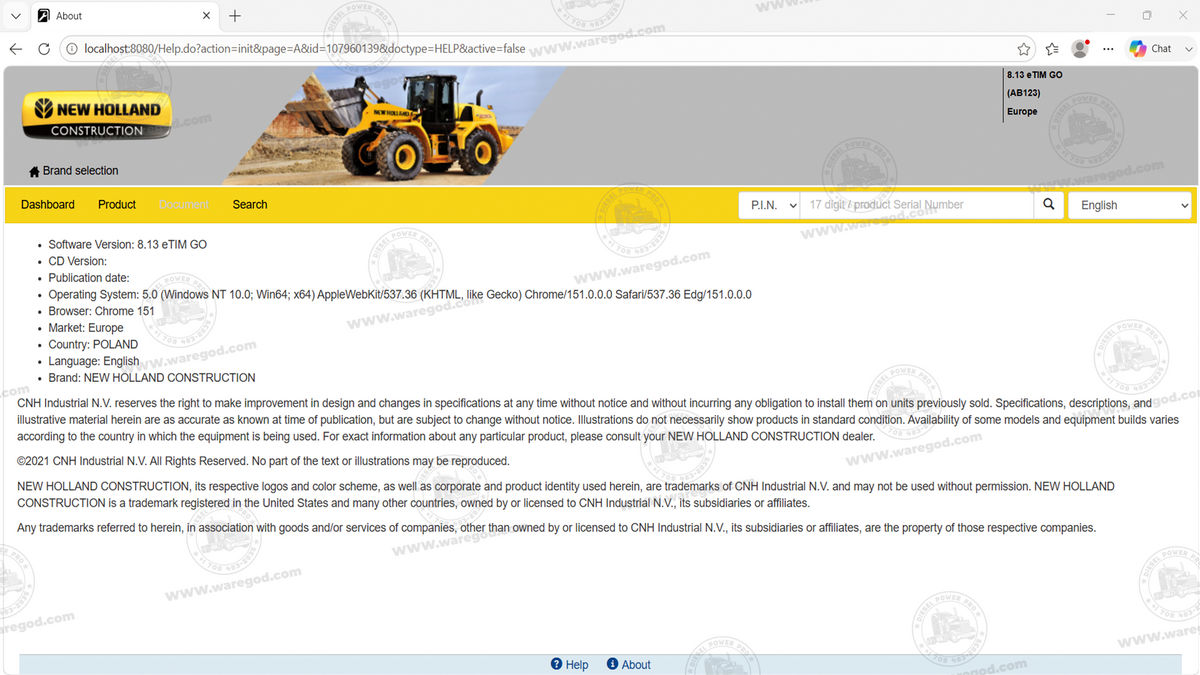Image resolution: width=1200 pixels, height=675 pixels.
Task: Click the 'Browser: Chrome 151' line
Action: tap(102, 311)
